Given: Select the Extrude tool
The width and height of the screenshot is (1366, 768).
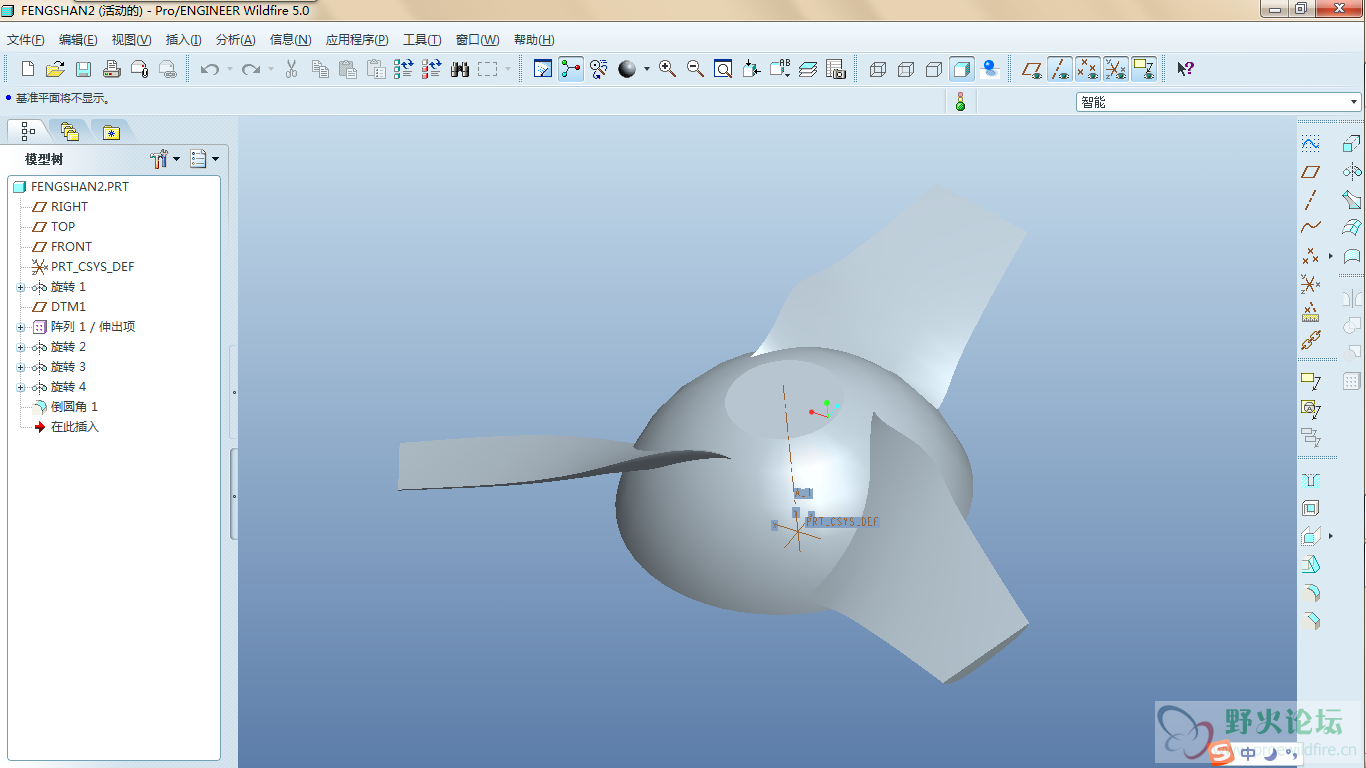Looking at the screenshot, I should [1352, 143].
